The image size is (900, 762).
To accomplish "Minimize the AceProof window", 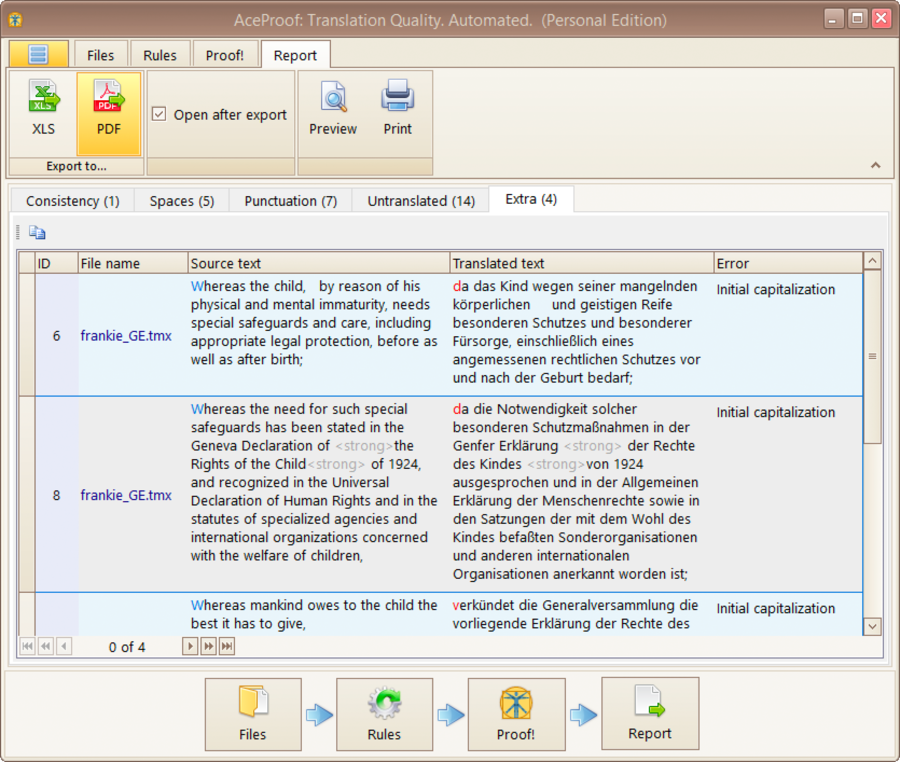I will [x=833, y=18].
